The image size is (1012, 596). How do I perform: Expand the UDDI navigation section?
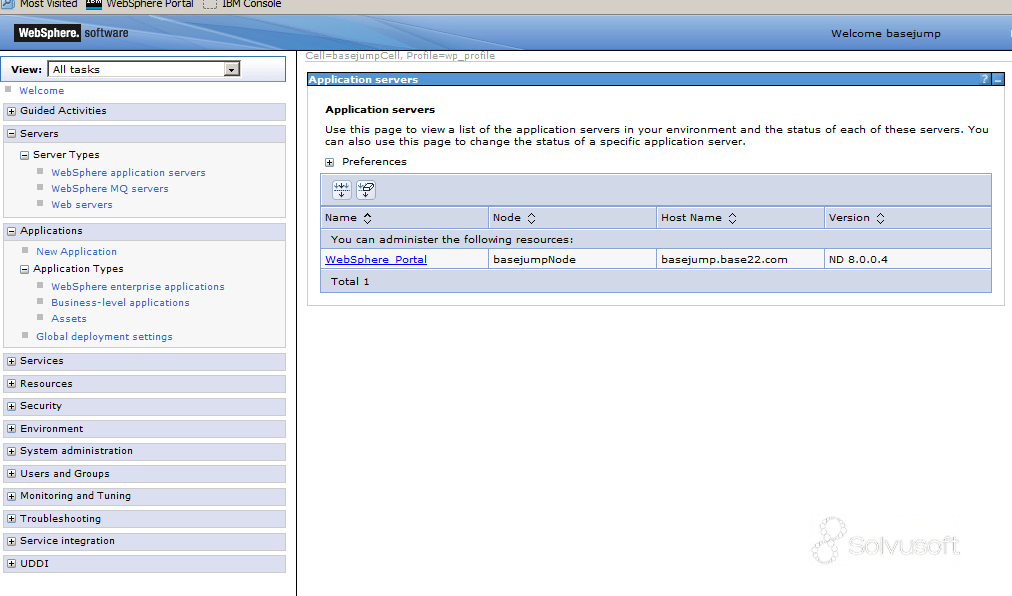(12, 564)
